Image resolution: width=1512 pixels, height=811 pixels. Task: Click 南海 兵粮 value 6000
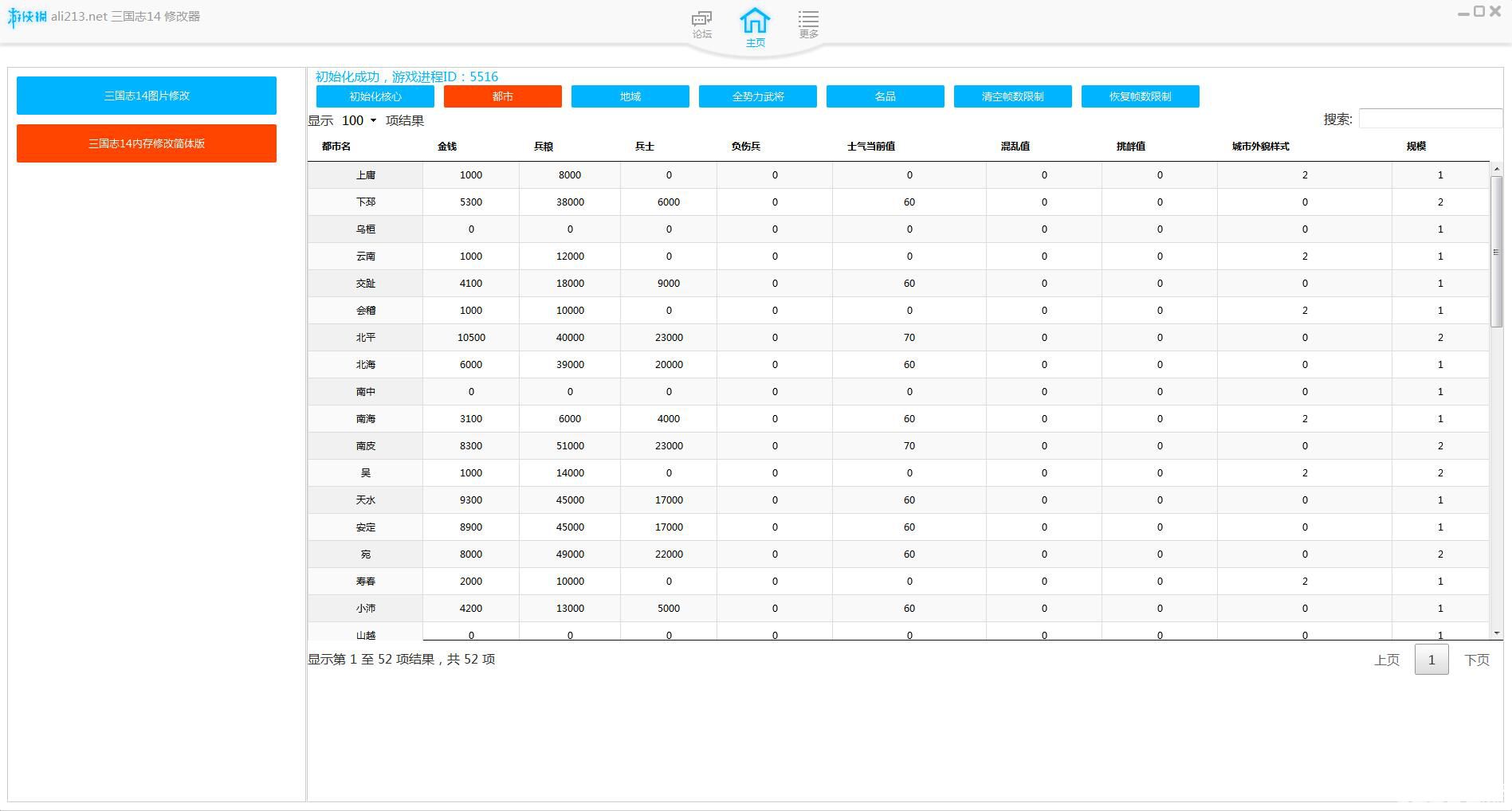(x=570, y=419)
